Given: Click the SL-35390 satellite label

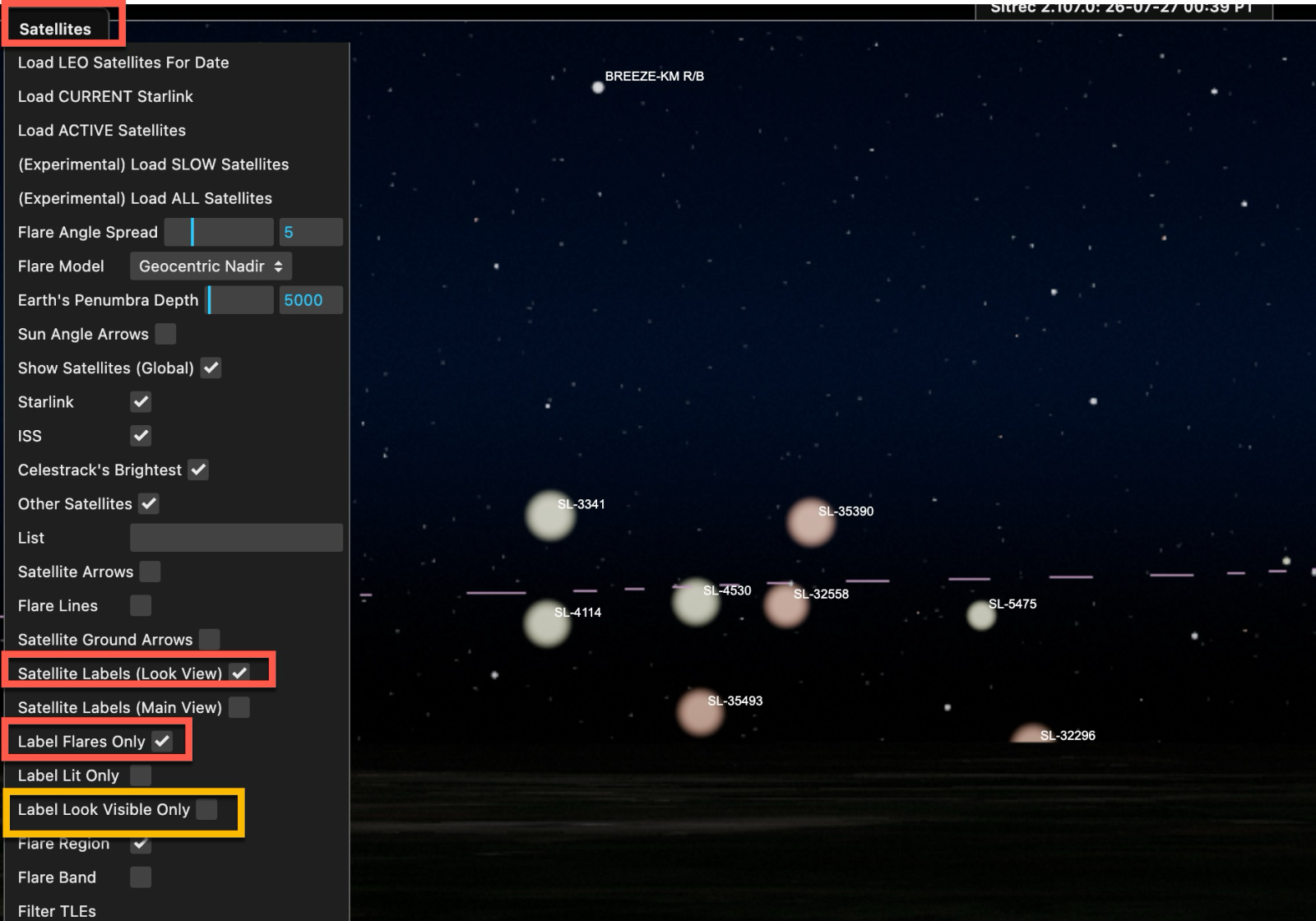Looking at the screenshot, I should 846,511.
